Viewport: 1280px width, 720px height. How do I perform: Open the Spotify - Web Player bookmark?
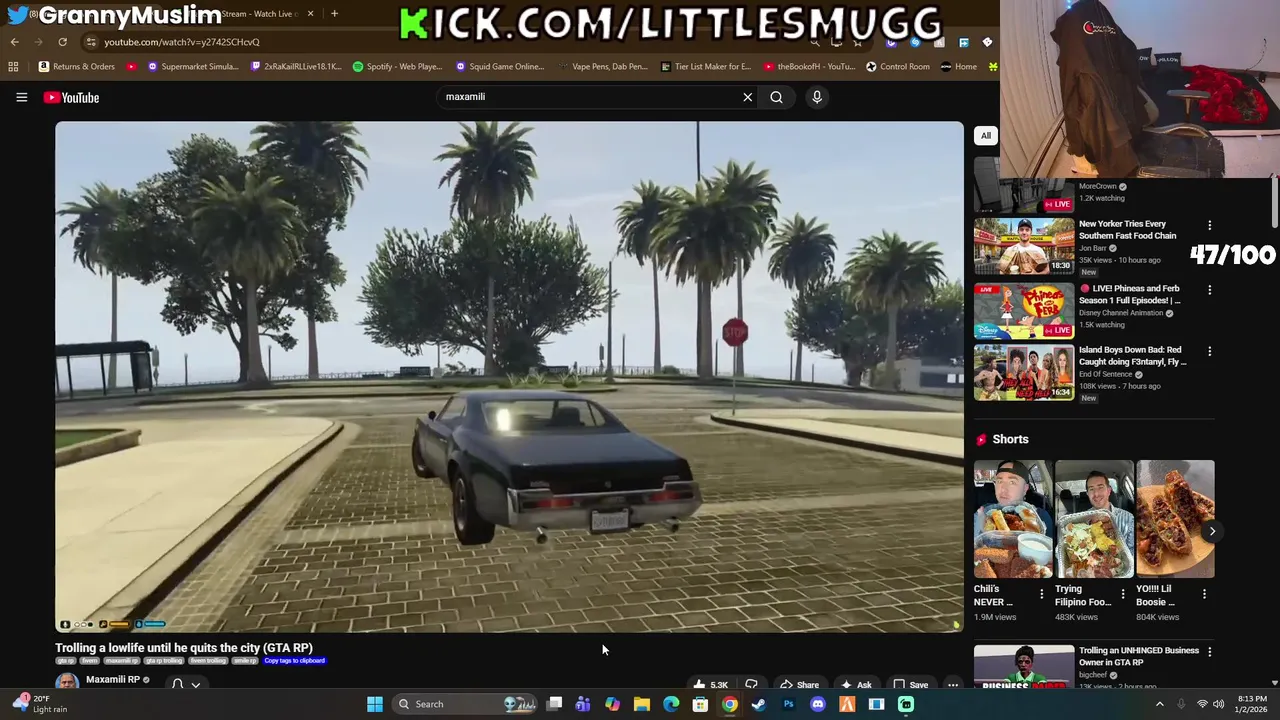(x=397, y=66)
